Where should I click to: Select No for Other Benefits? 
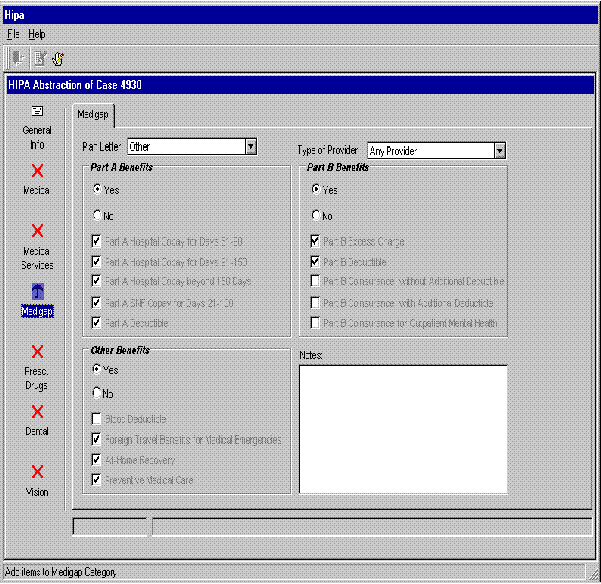pyautogui.click(x=97, y=393)
